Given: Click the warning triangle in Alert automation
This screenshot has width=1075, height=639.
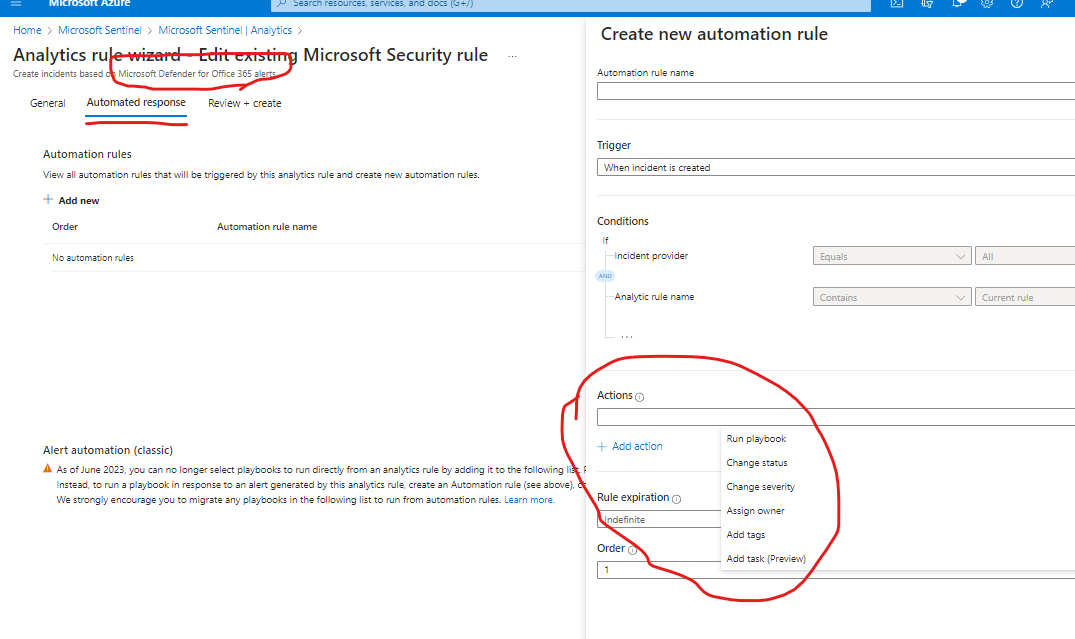Looking at the screenshot, I should coord(47,469).
